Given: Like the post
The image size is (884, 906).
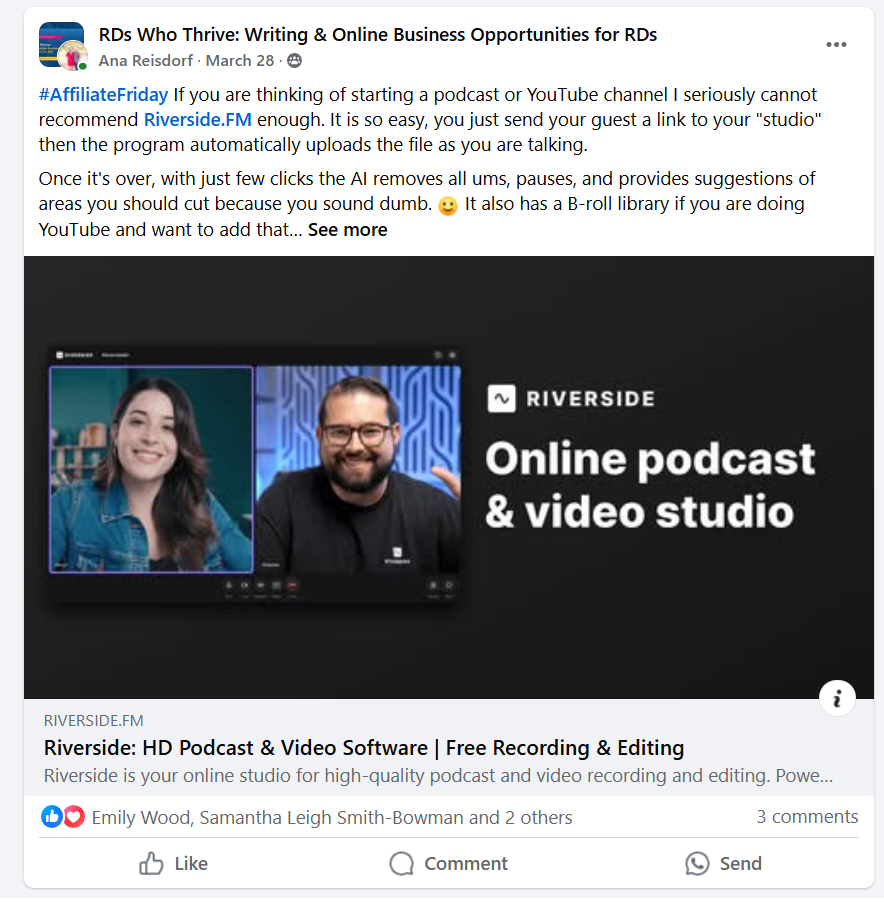Looking at the screenshot, I should tap(173, 863).
